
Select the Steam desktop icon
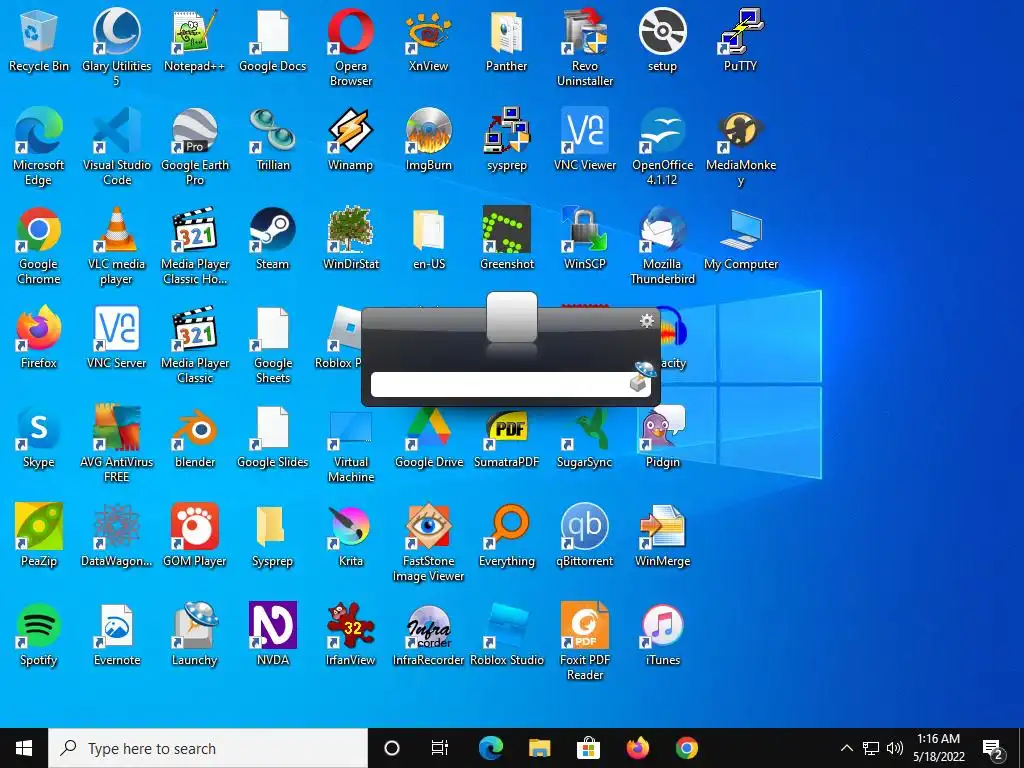(272, 239)
